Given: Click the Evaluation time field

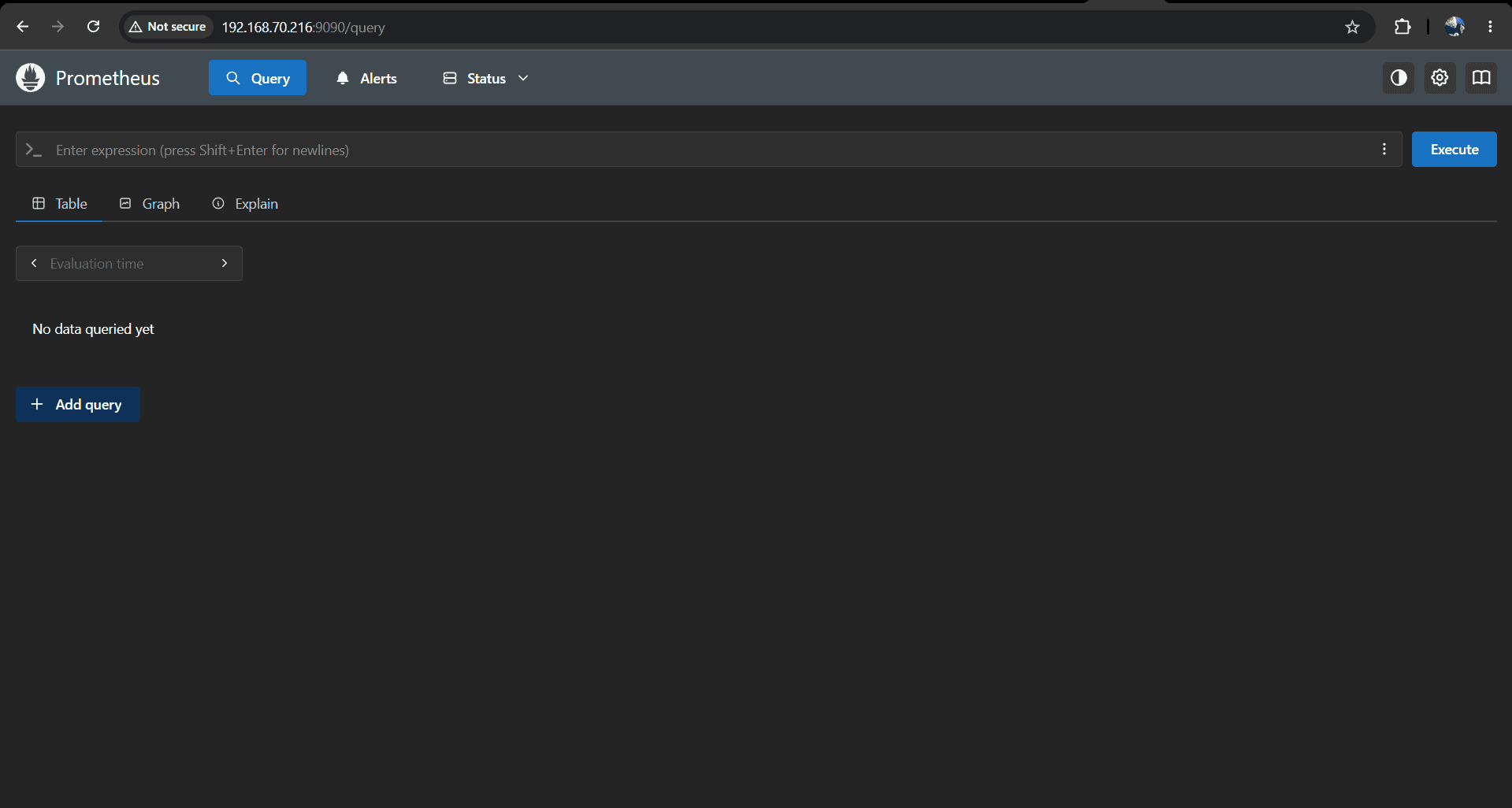Looking at the screenshot, I should [x=129, y=264].
